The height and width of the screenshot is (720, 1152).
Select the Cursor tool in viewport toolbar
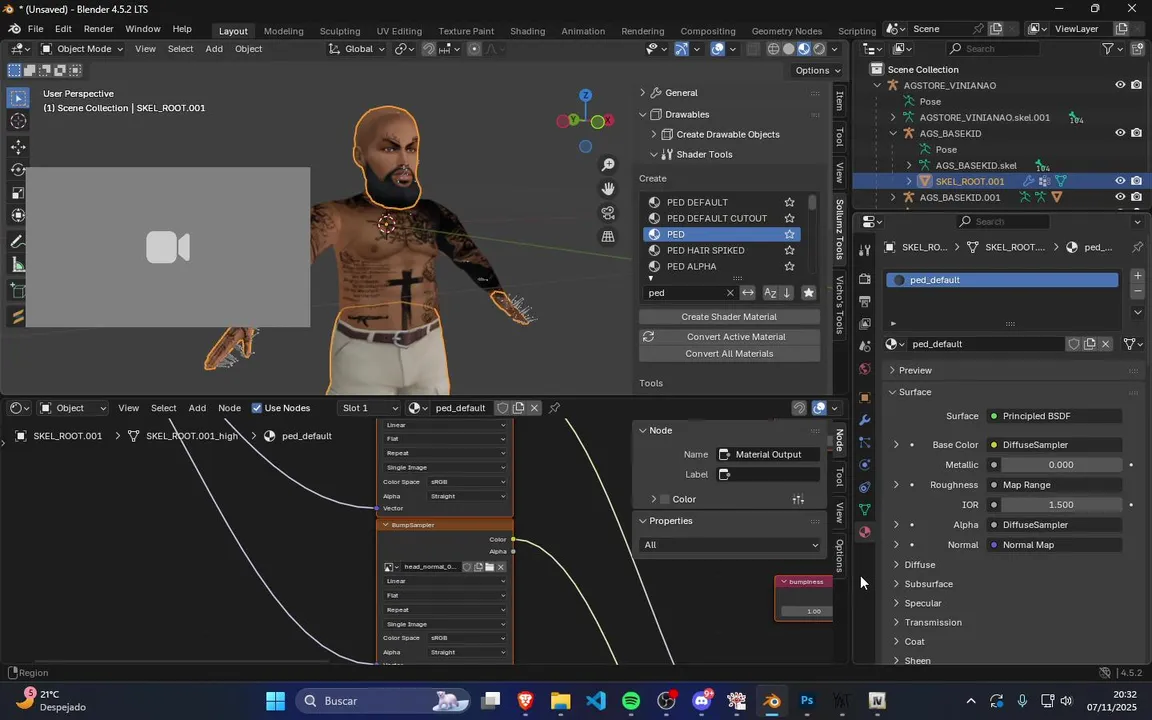coord(18,120)
